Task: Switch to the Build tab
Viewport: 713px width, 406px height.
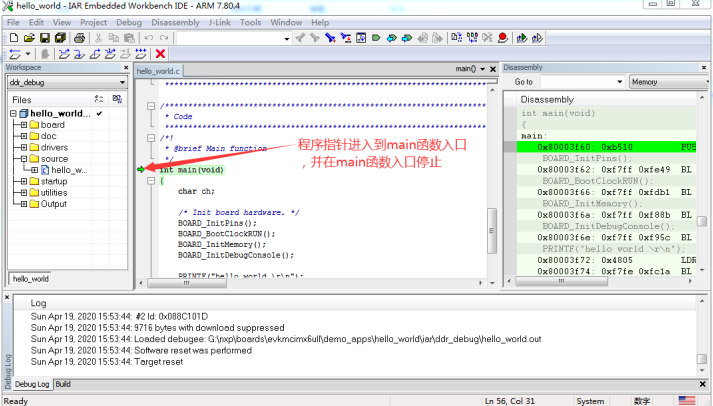Action: [63, 384]
